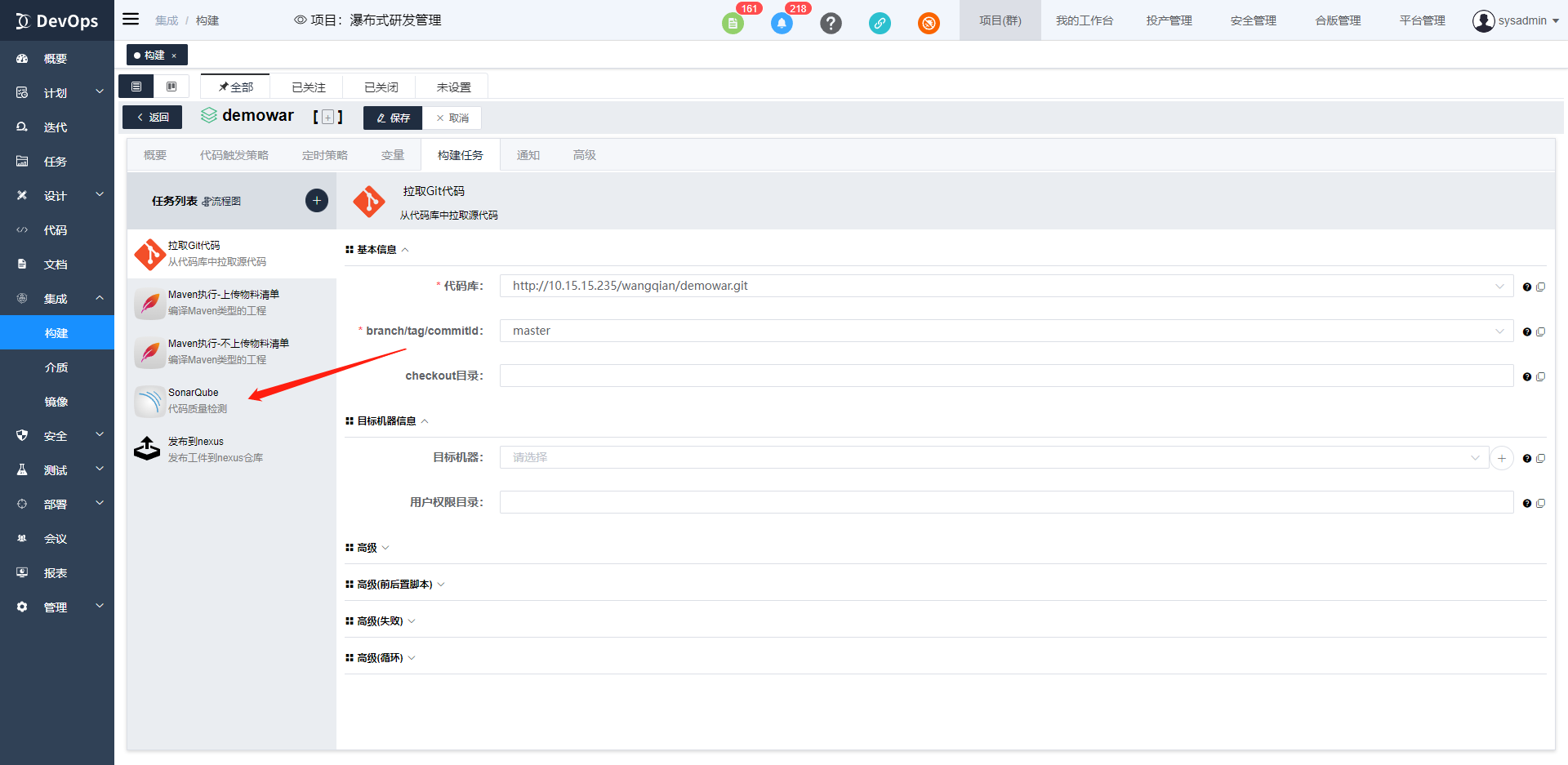Switch to the card view toggle
Image resolution: width=1568 pixels, height=765 pixels.
point(171,87)
